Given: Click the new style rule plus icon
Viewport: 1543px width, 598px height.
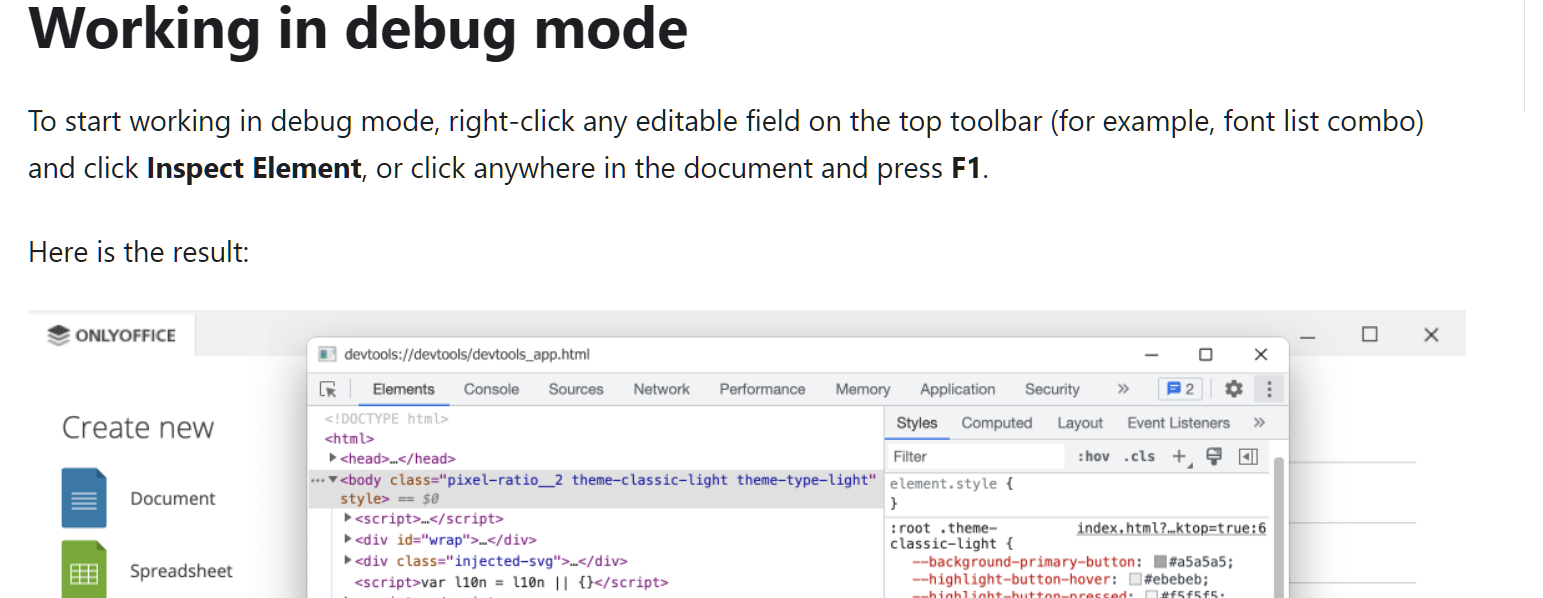Looking at the screenshot, I should click(x=1179, y=456).
